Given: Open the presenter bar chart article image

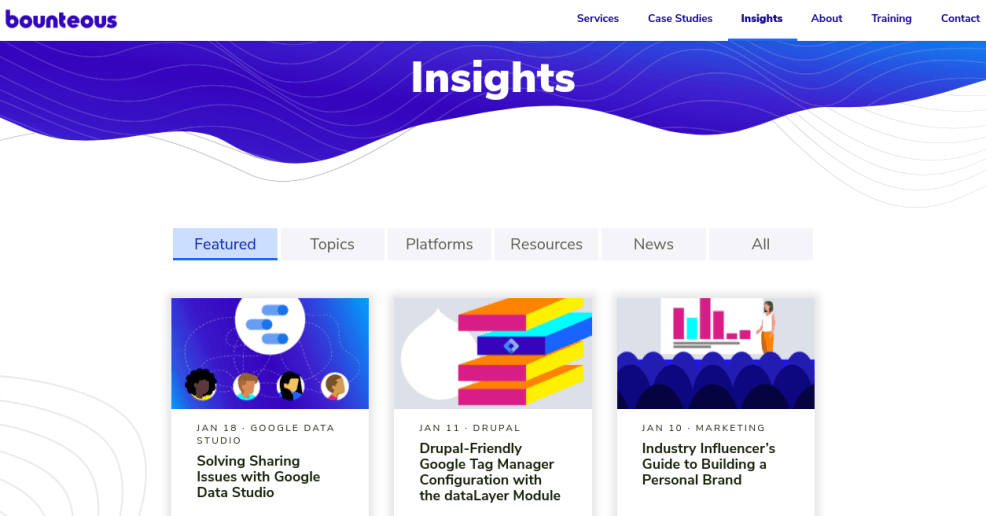Looking at the screenshot, I should [715, 353].
